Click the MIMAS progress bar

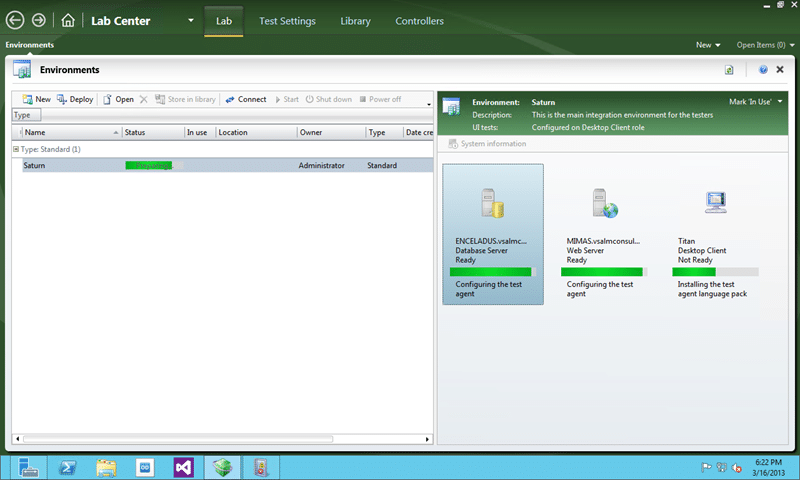coord(604,272)
